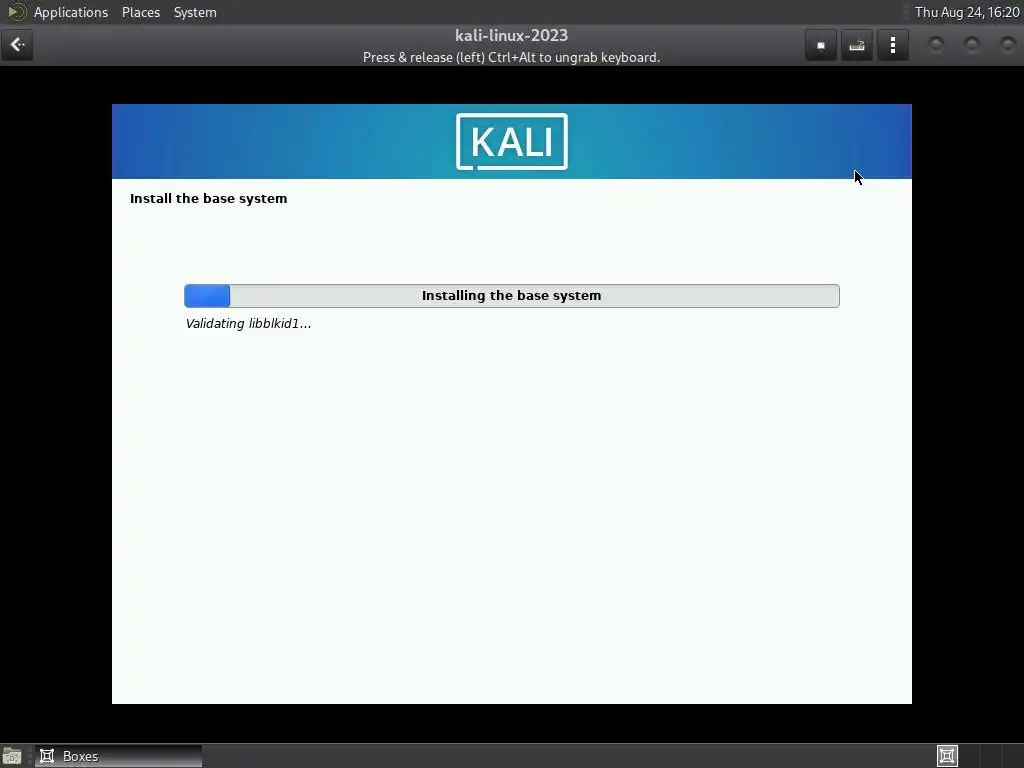
Task: Click the KALI logo banner
Action: tap(511, 142)
